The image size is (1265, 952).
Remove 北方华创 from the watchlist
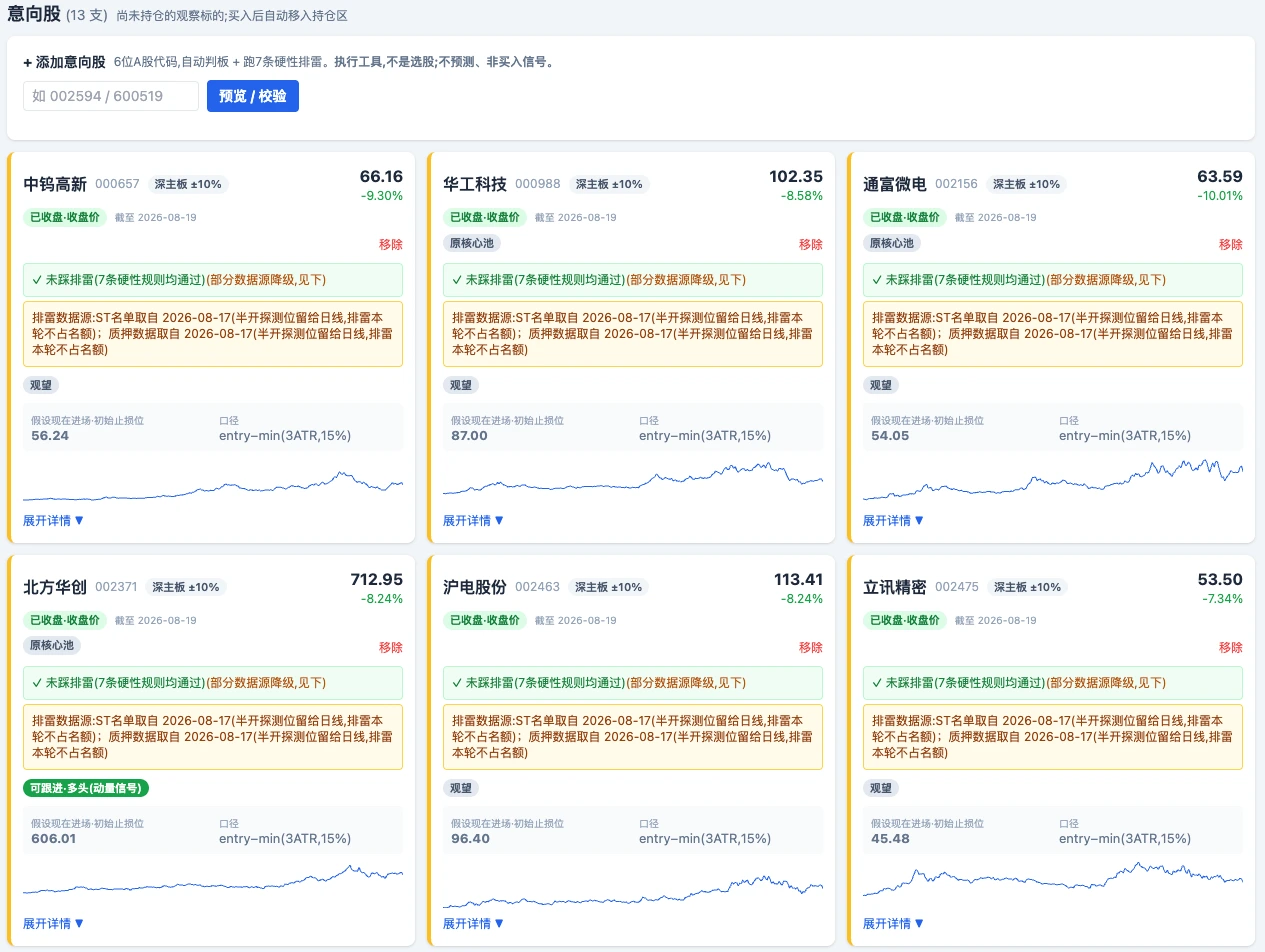coord(391,647)
